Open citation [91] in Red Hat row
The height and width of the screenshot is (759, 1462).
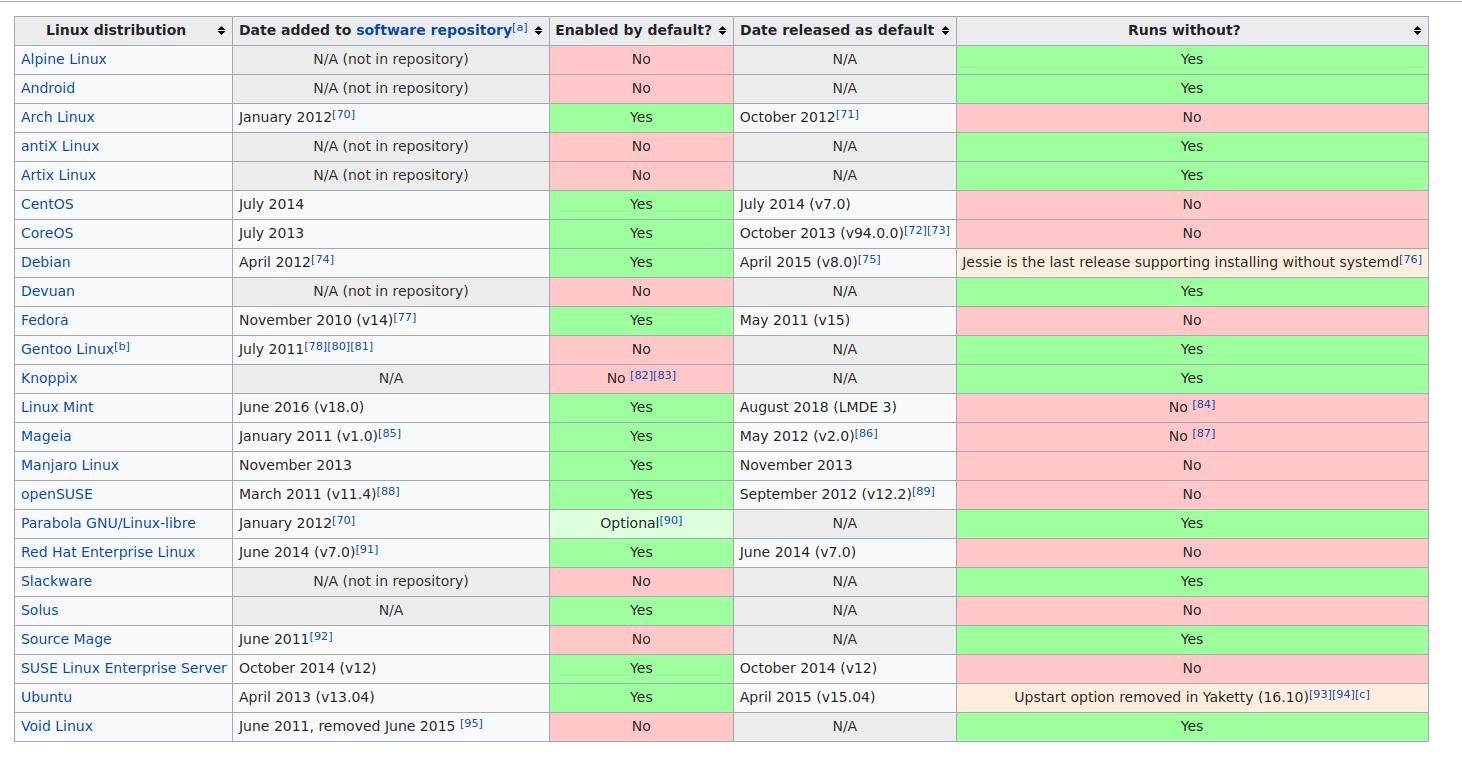click(x=367, y=549)
